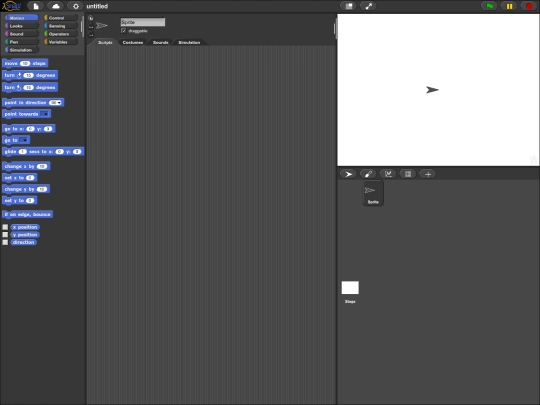Click the set x to block
The image size is (540, 405).
tap(20, 178)
